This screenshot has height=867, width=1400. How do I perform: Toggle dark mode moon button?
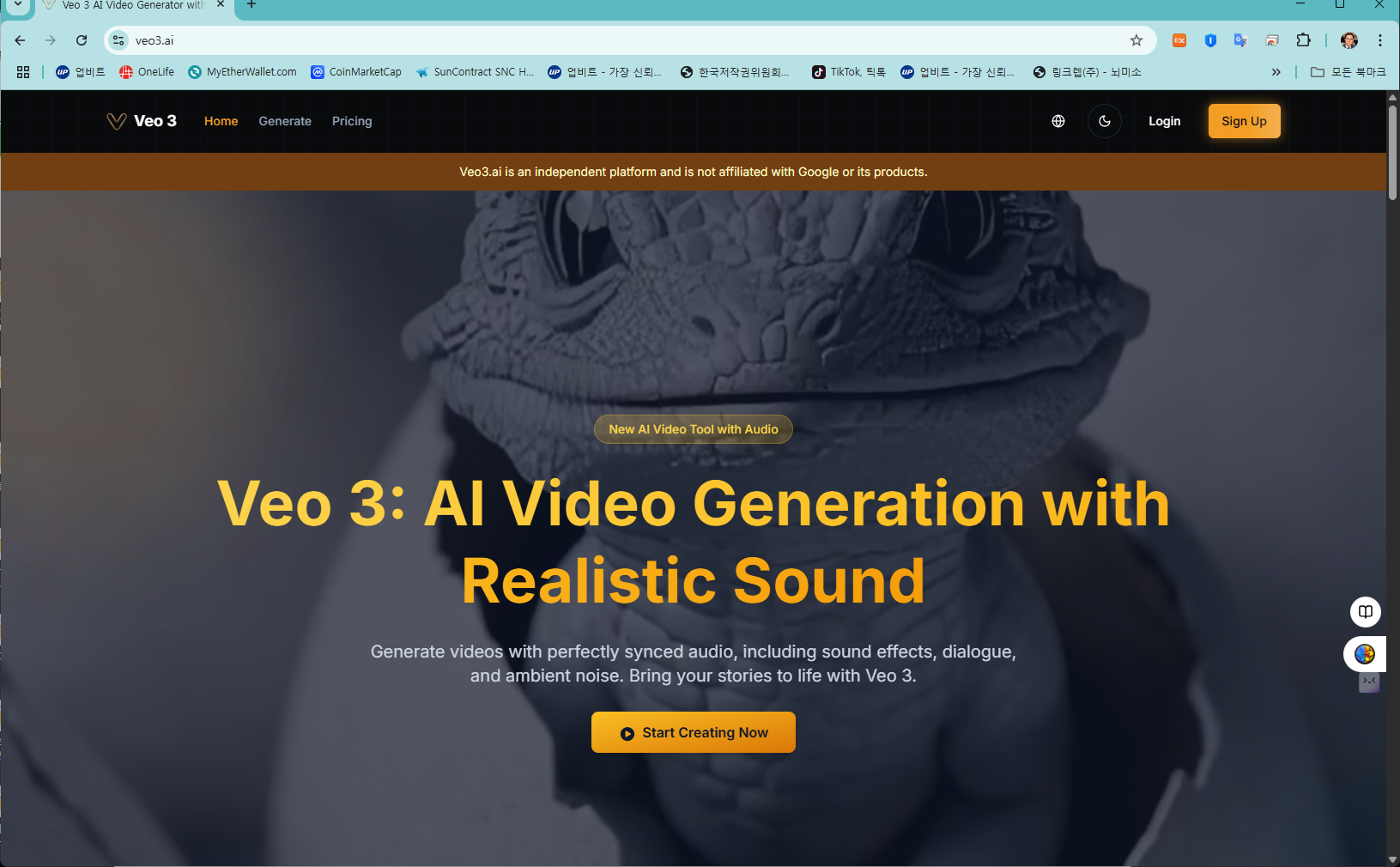coord(1105,121)
